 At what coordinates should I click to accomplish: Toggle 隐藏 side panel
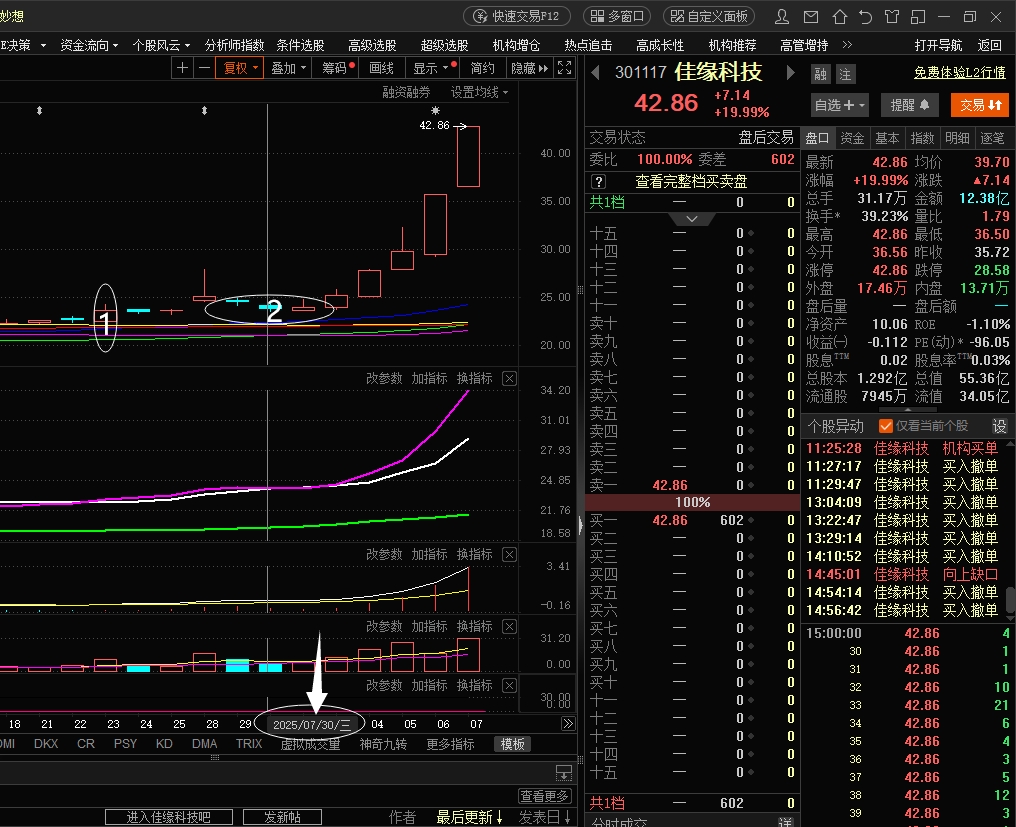pos(529,67)
